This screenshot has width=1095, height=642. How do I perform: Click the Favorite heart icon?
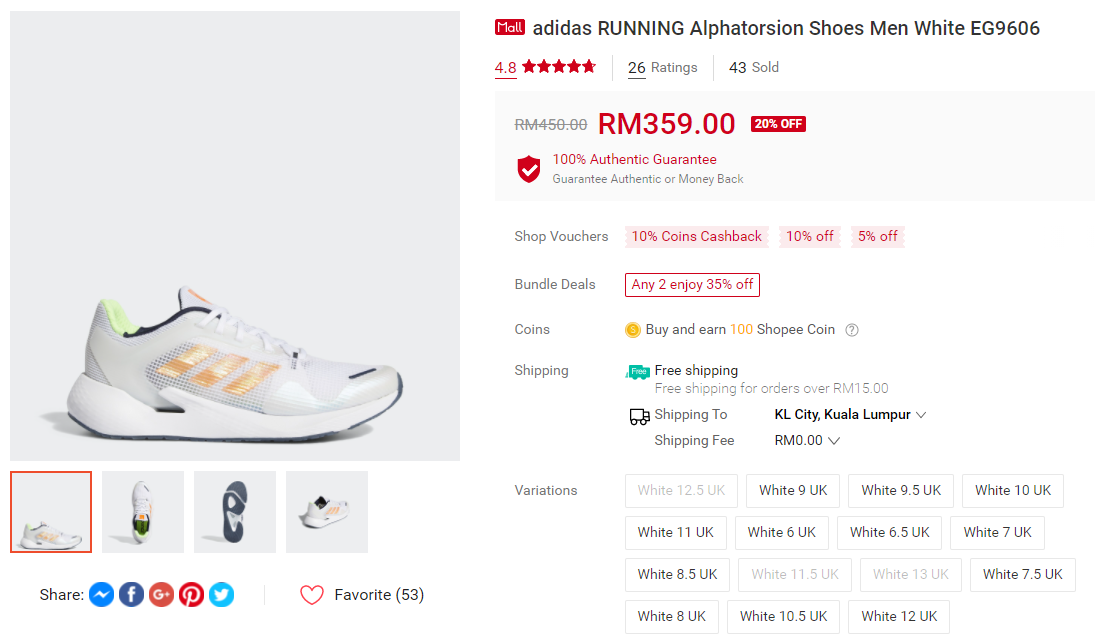[312, 595]
